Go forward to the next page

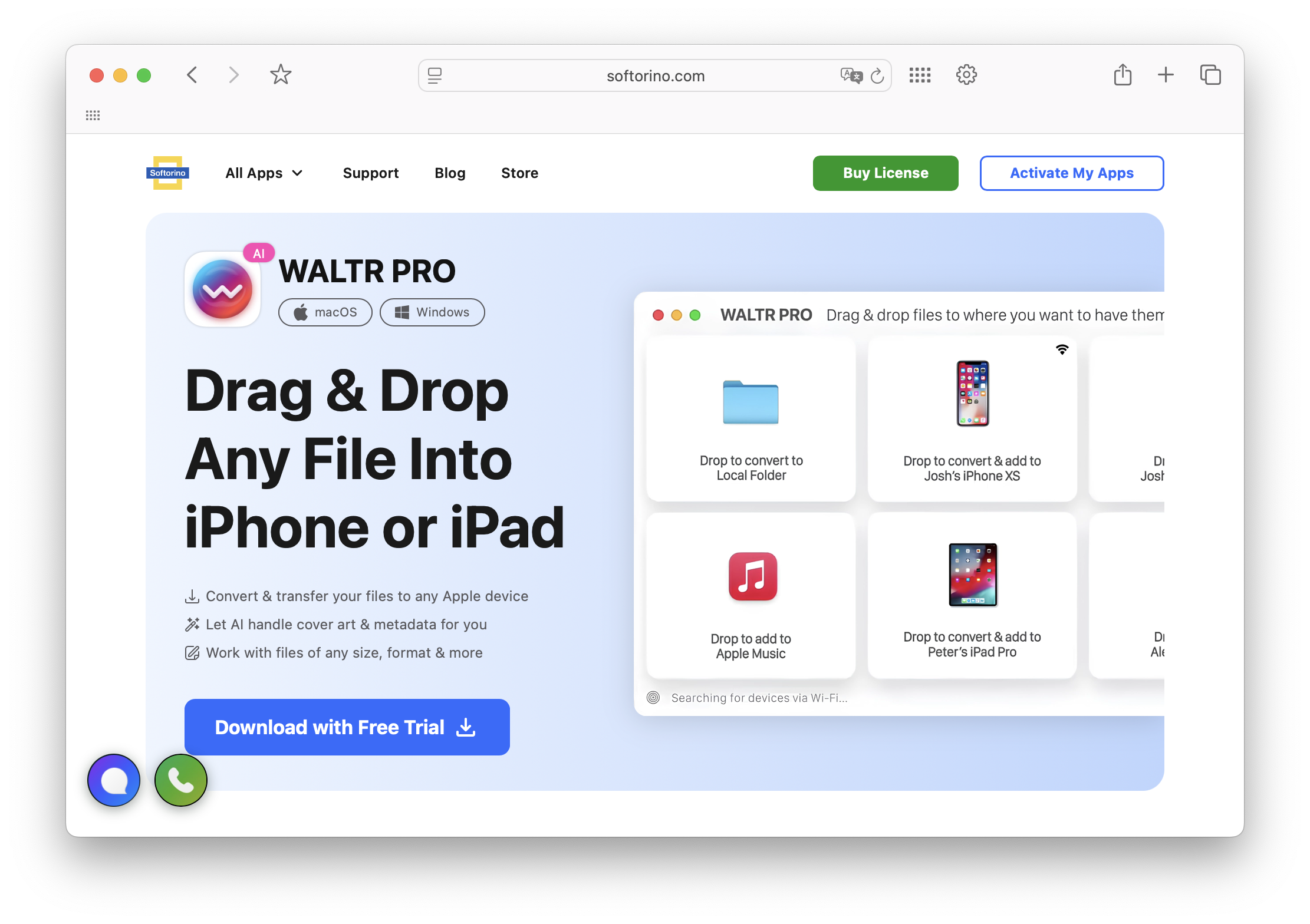233,75
